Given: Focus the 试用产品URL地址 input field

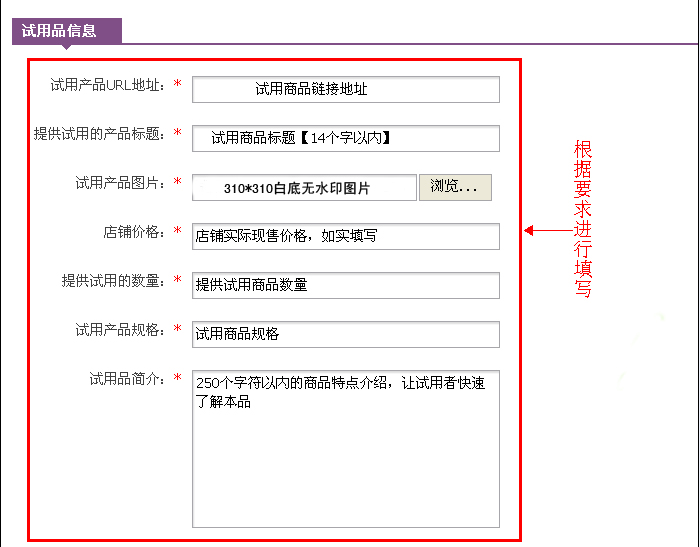Looking at the screenshot, I should coord(345,89).
